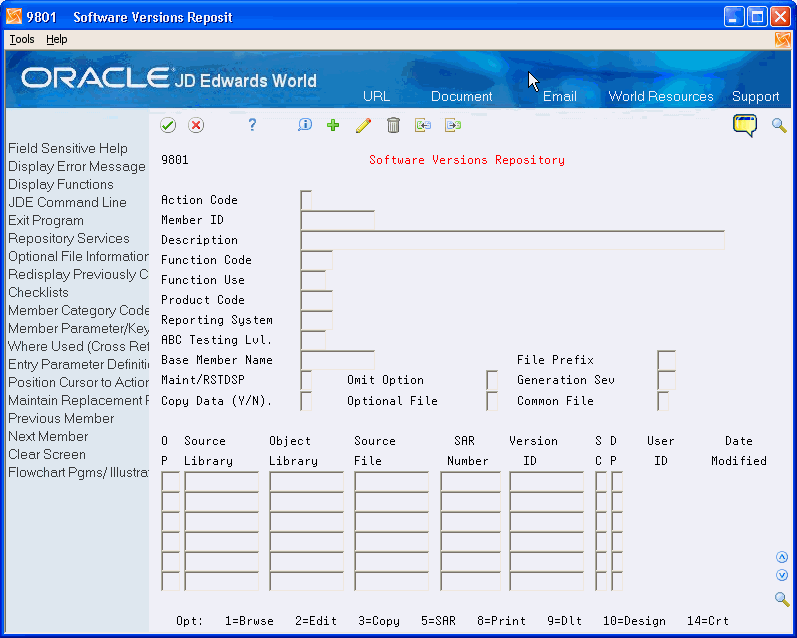Click the title bar application icon
This screenshot has height=638, width=797.
pyautogui.click(x=14, y=16)
